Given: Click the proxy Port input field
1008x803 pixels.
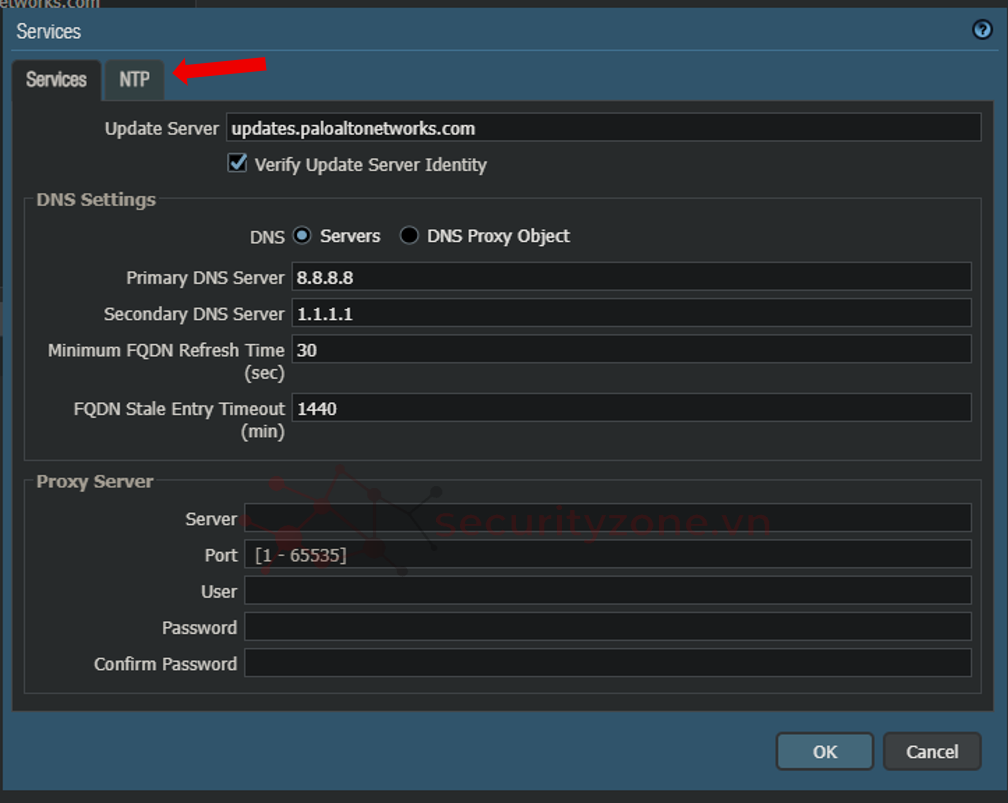Looking at the screenshot, I should 607,555.
